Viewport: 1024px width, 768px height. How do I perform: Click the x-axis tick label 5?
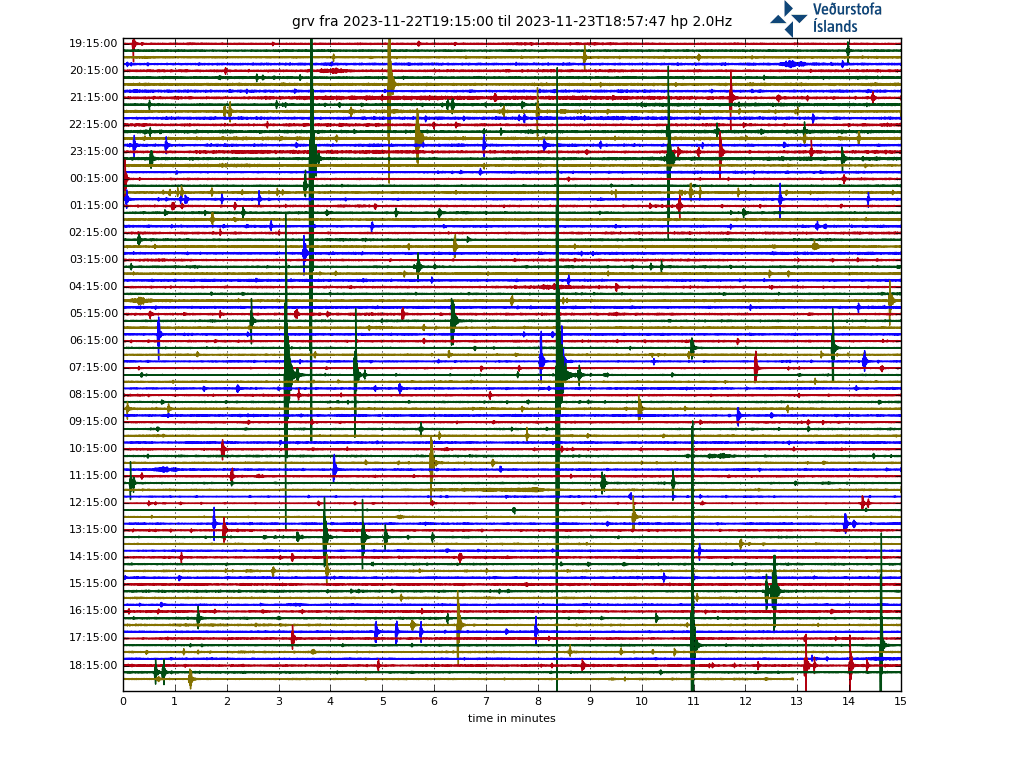pyautogui.click(x=382, y=701)
